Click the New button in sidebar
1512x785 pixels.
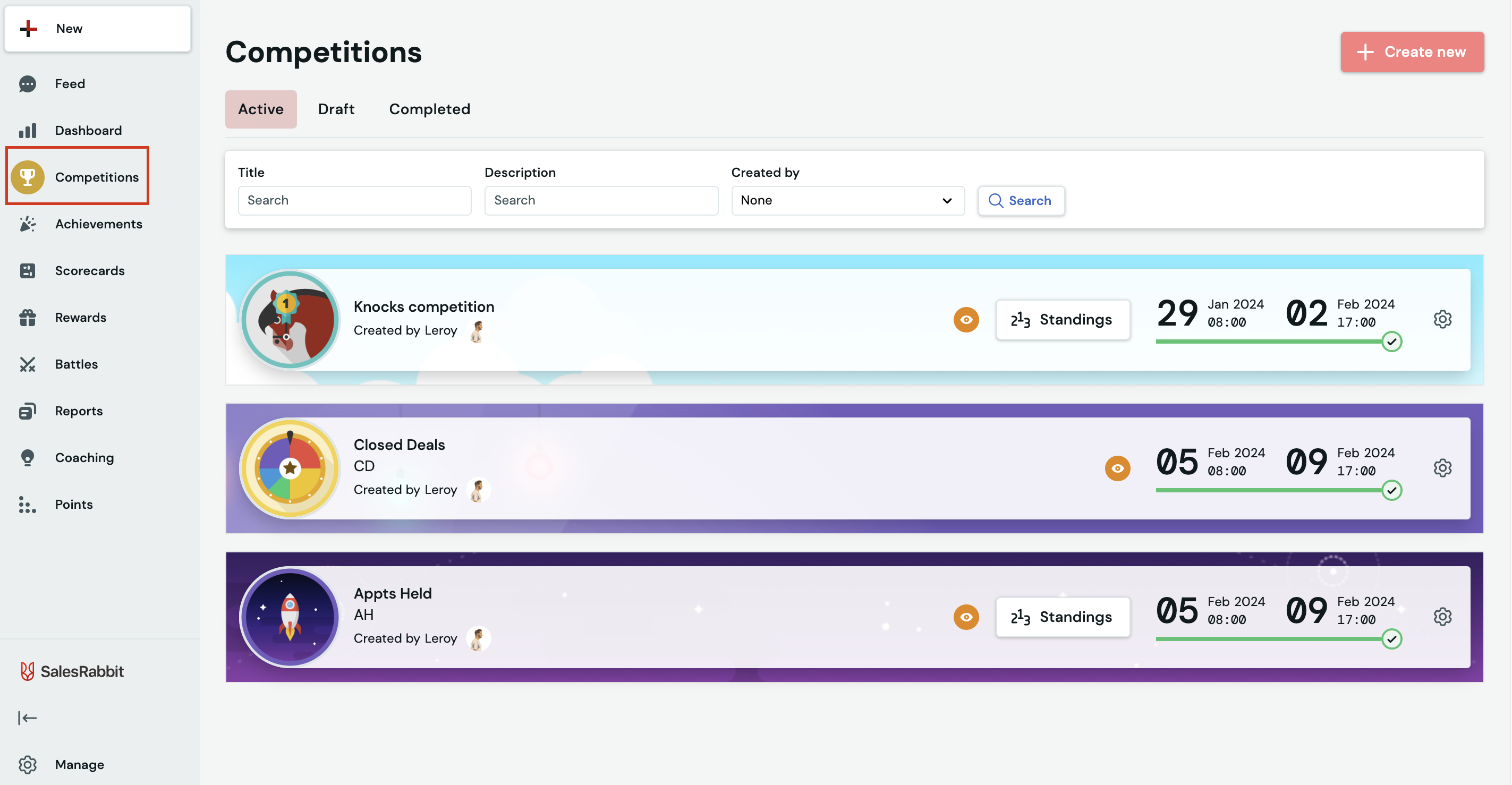click(x=97, y=28)
